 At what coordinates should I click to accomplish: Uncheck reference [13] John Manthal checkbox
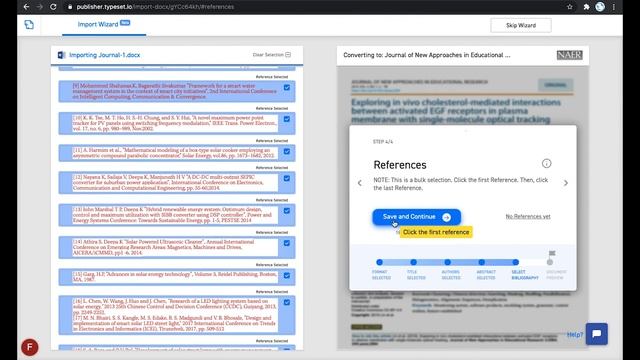click(x=287, y=211)
